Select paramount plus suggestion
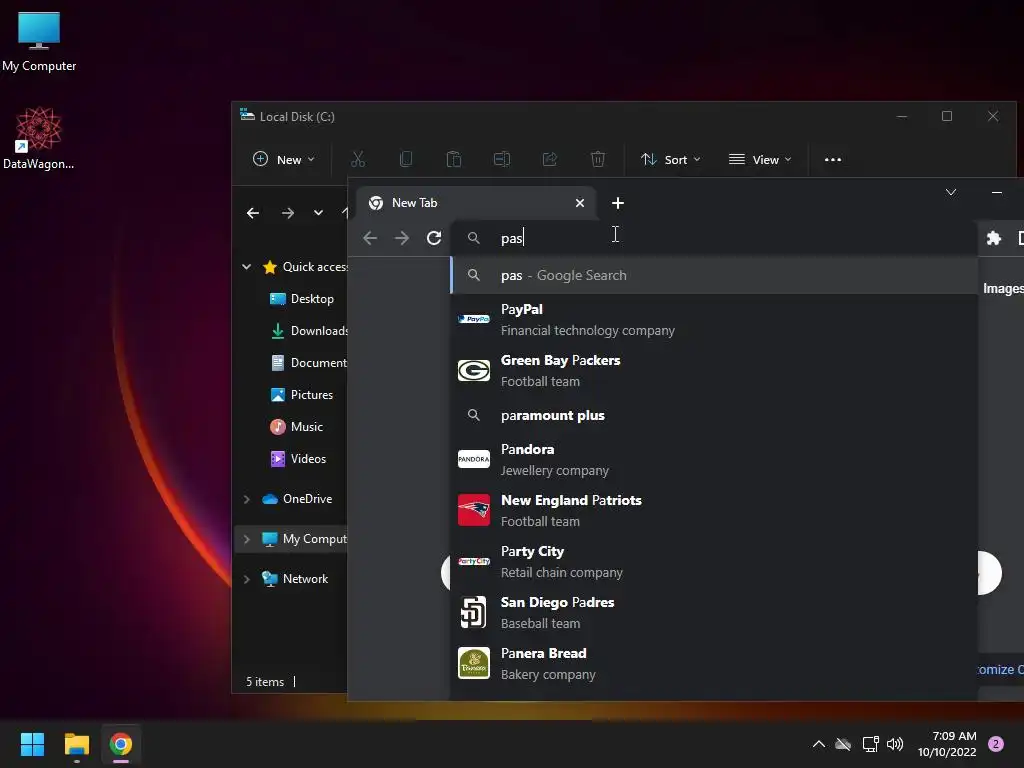Viewport: 1024px width, 768px height. (714, 415)
